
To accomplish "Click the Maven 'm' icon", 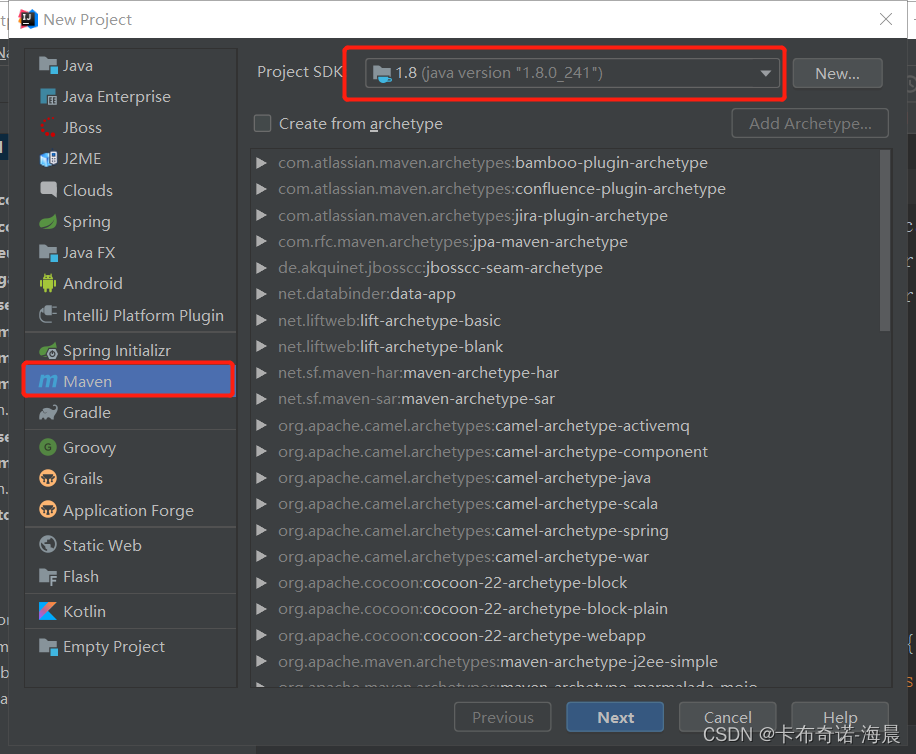I will pos(48,381).
